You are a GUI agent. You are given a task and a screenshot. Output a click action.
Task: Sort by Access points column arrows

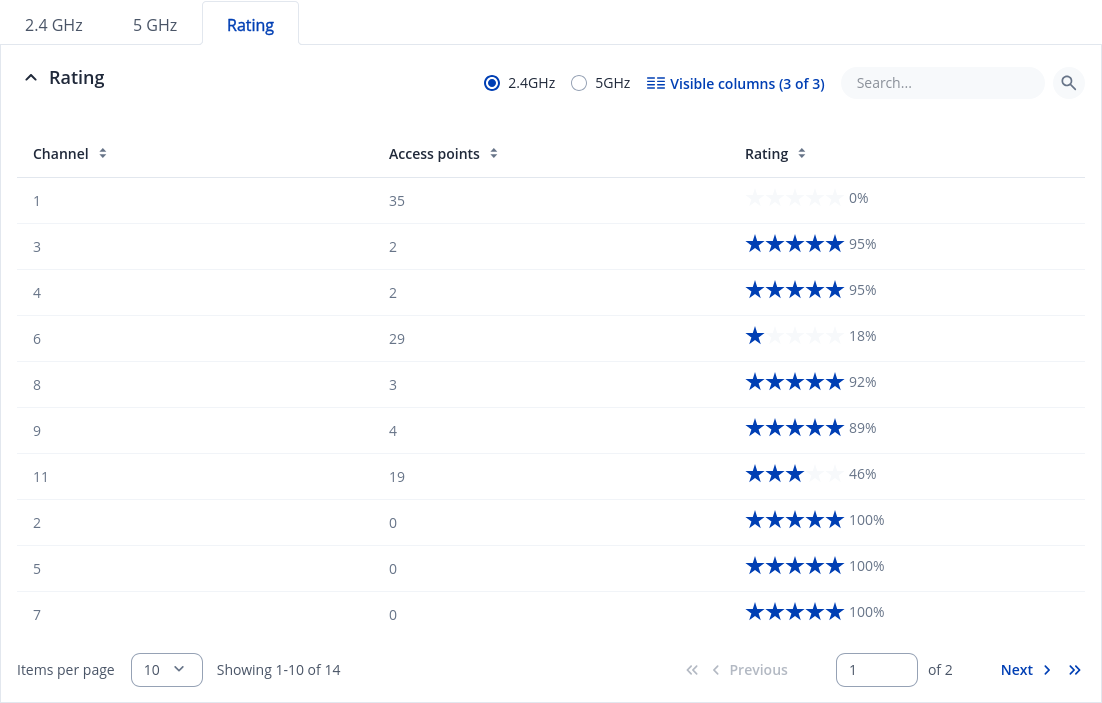(493, 154)
